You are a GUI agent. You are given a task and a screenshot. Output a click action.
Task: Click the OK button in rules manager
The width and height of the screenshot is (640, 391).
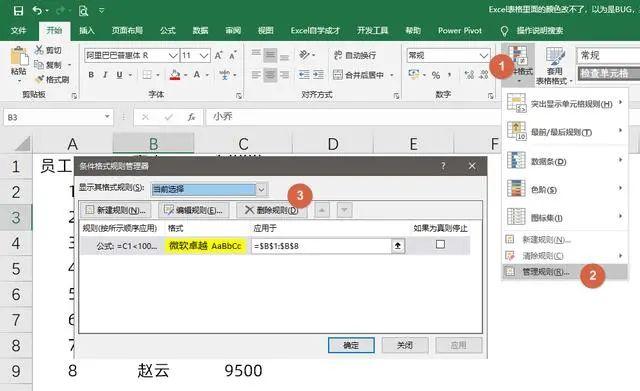click(x=351, y=345)
